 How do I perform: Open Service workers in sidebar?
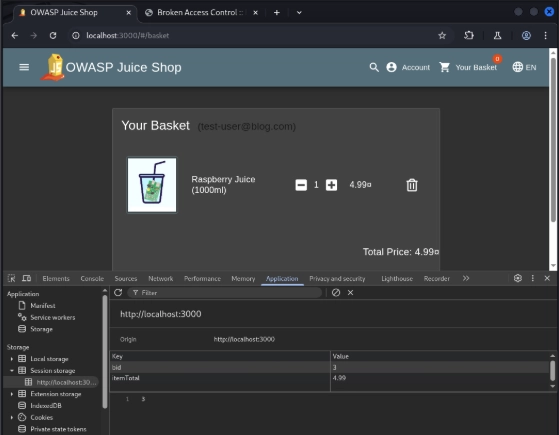(x=52, y=317)
